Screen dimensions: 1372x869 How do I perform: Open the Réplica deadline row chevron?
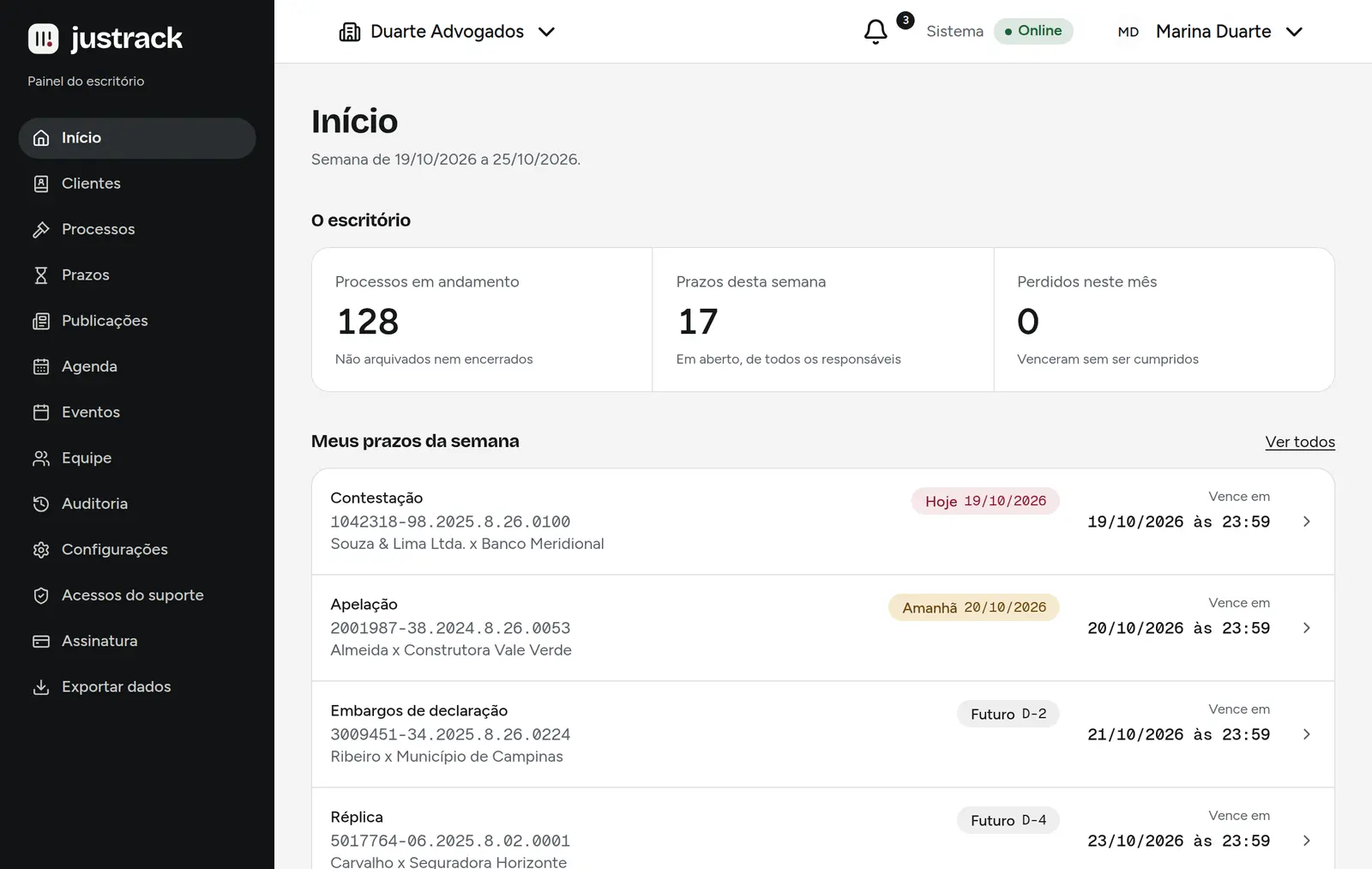(x=1306, y=841)
